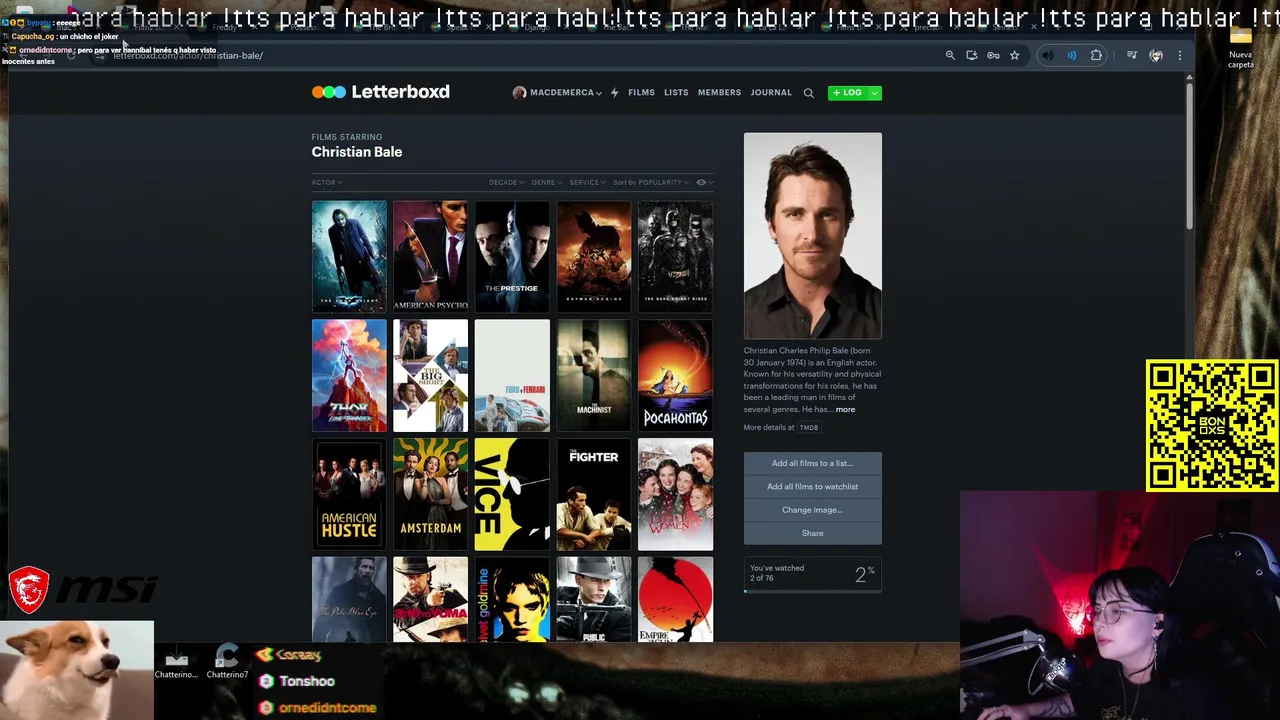This screenshot has height=720, width=1280.
Task: Click the MACDEMERCA profile avatar
Action: tap(519, 93)
